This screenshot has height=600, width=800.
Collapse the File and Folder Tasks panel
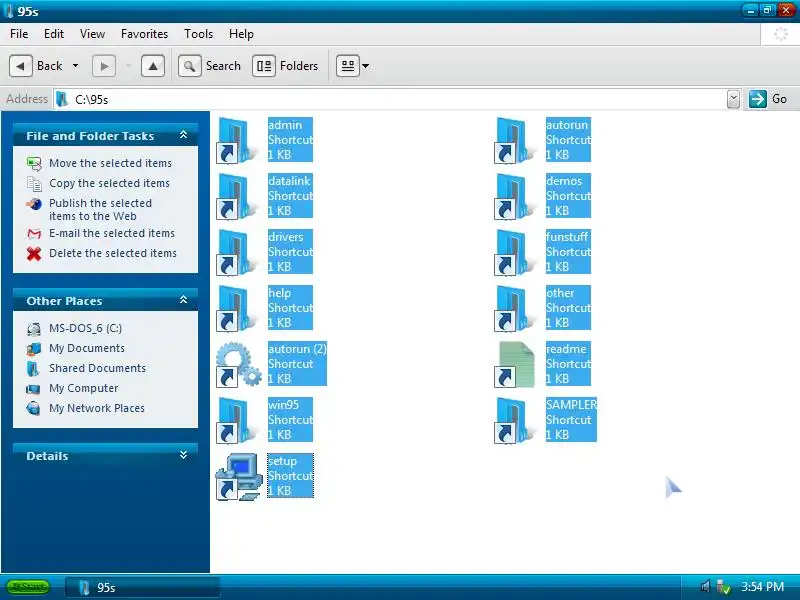(184, 135)
